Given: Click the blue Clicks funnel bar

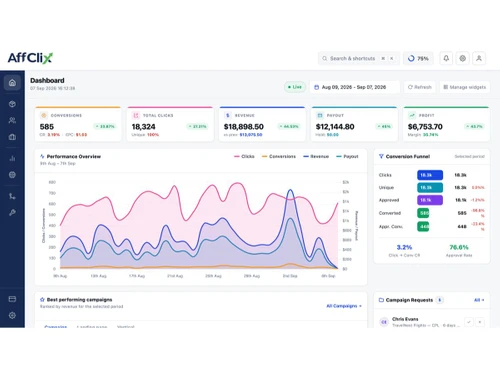Looking at the screenshot, I should pos(430,175).
